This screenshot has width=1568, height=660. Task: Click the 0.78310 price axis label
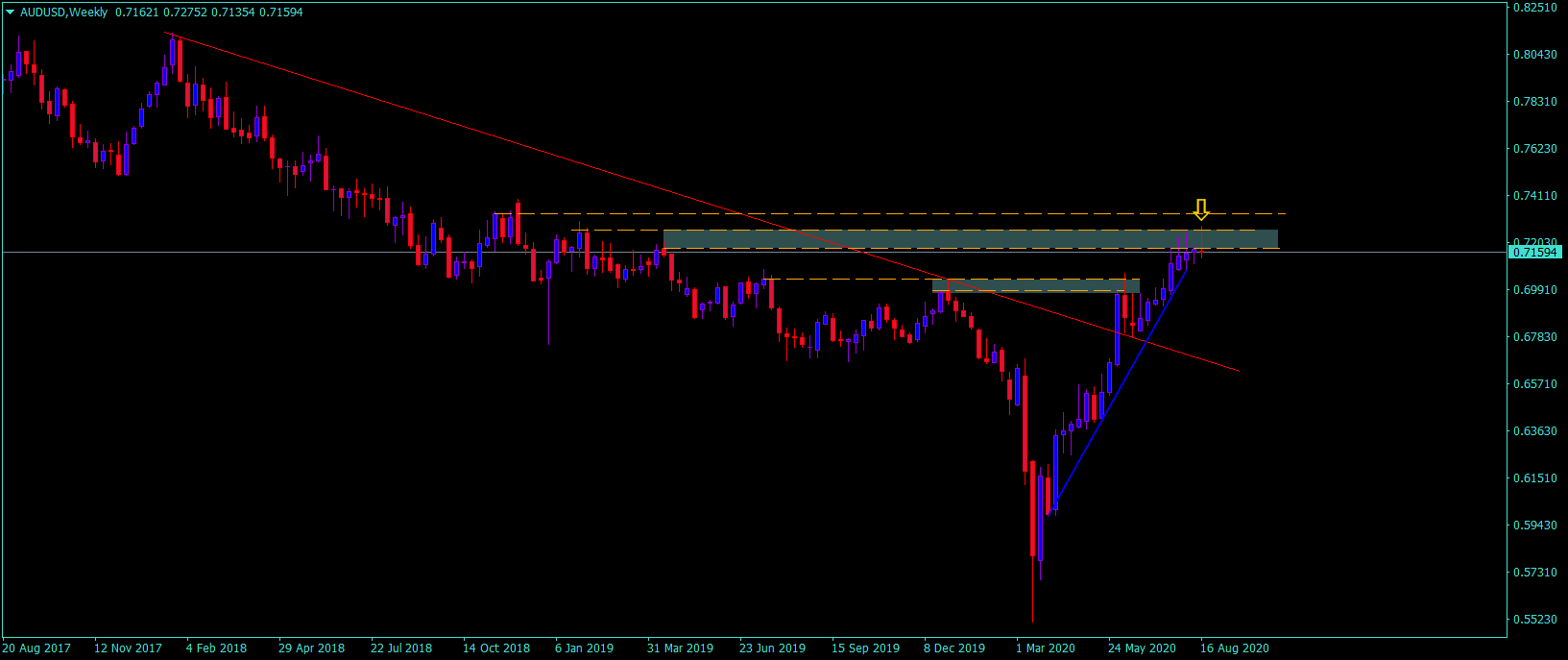(x=1534, y=102)
